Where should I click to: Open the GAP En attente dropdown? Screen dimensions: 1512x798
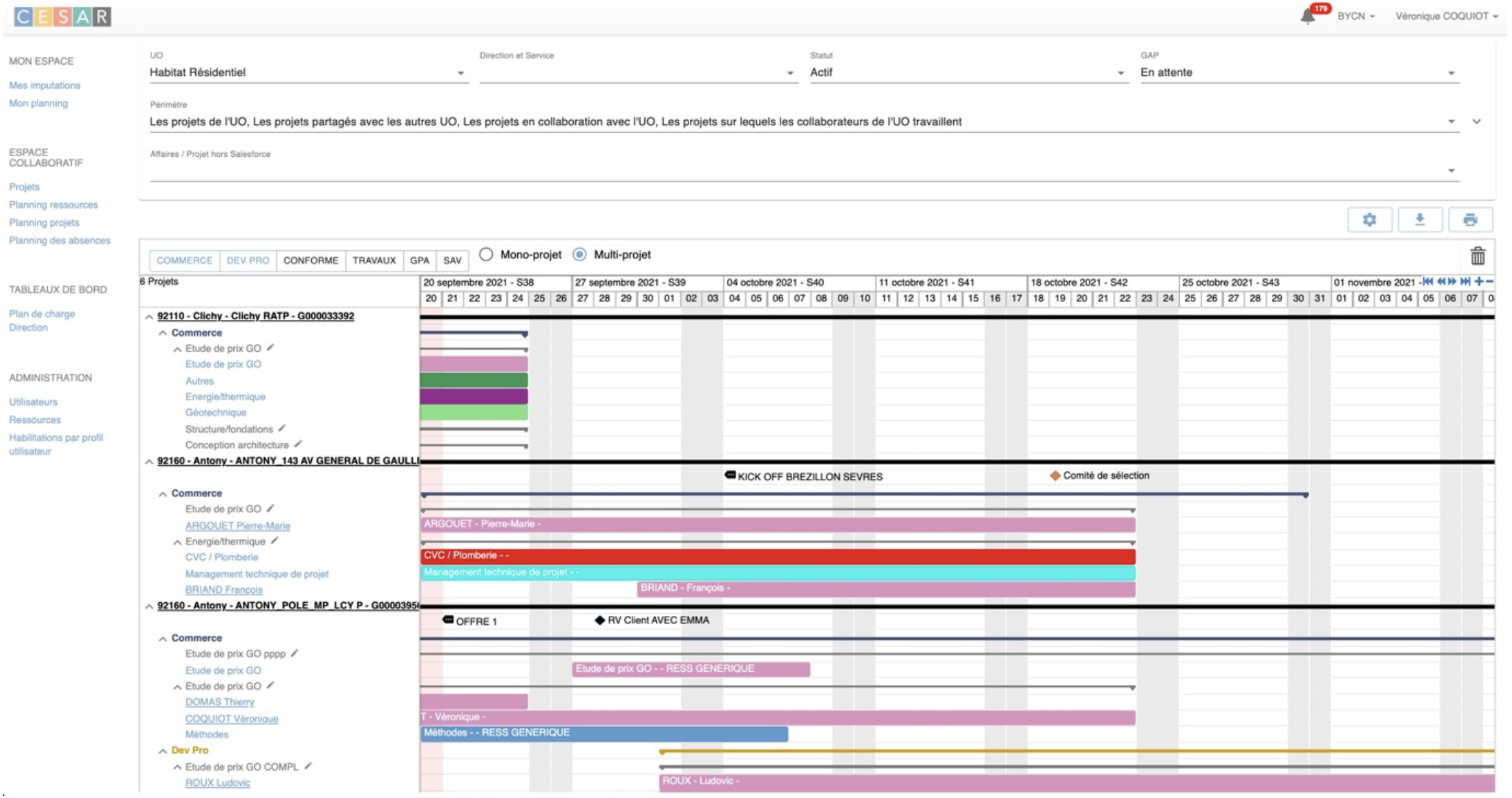point(1299,72)
